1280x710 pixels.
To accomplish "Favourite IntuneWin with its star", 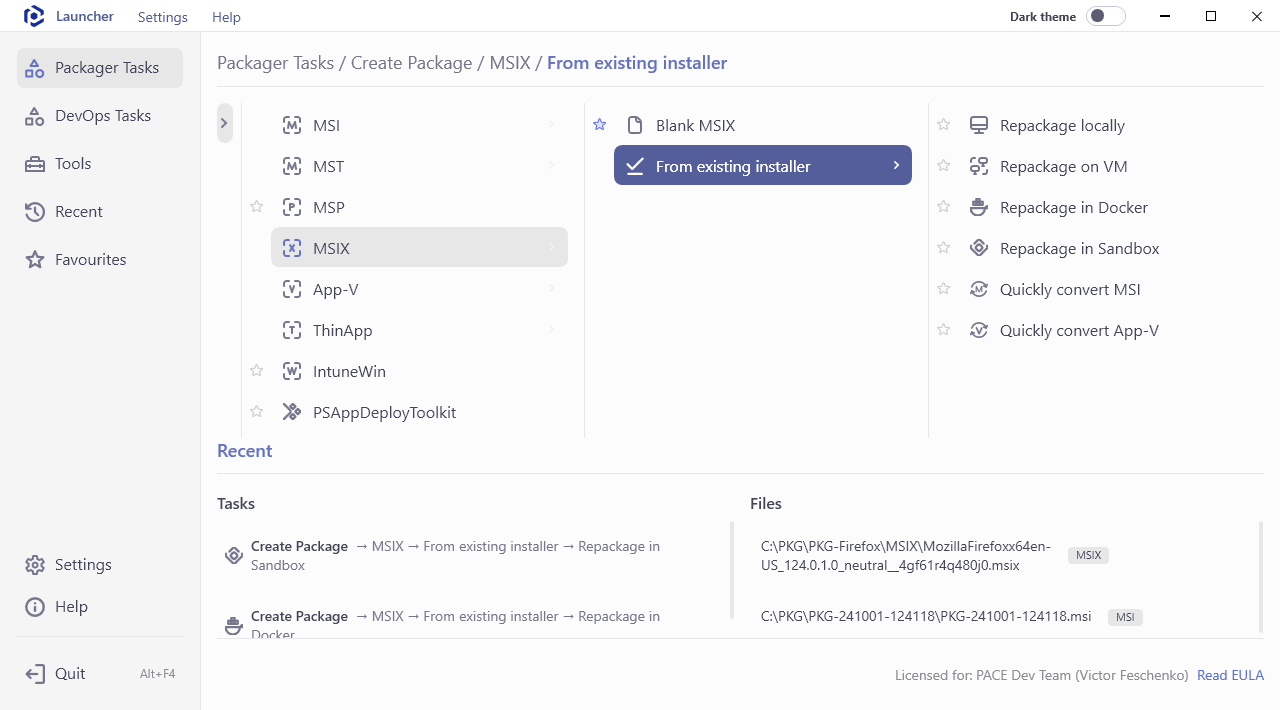I will pos(256,371).
